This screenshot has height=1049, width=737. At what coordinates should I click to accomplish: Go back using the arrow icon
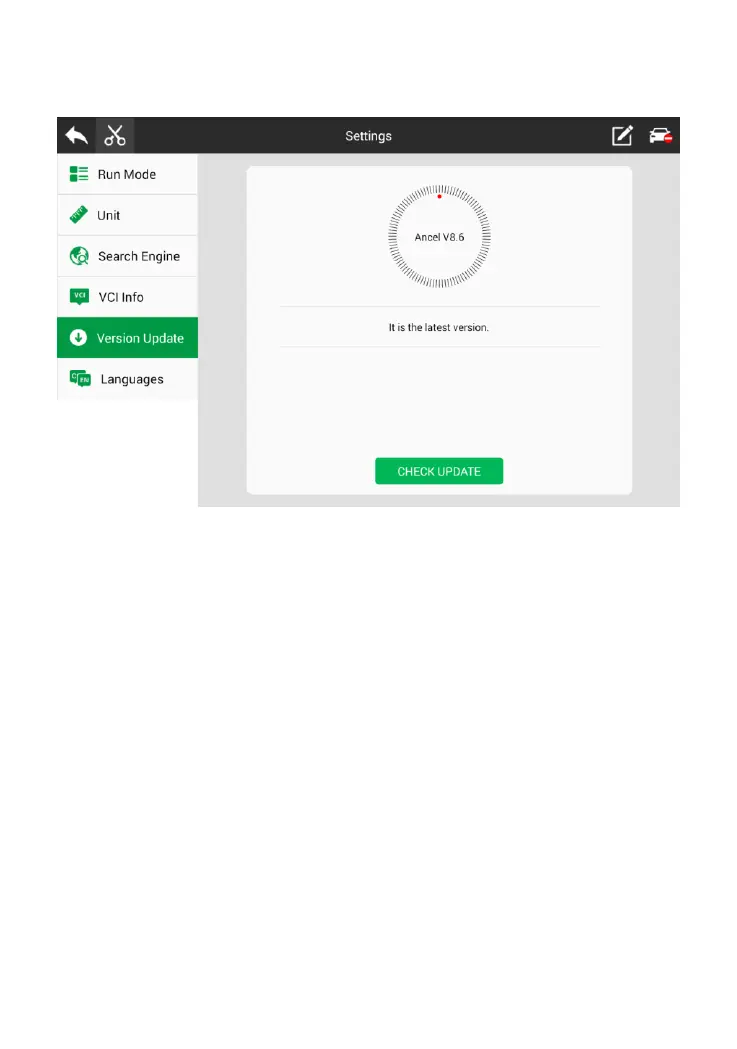76,136
